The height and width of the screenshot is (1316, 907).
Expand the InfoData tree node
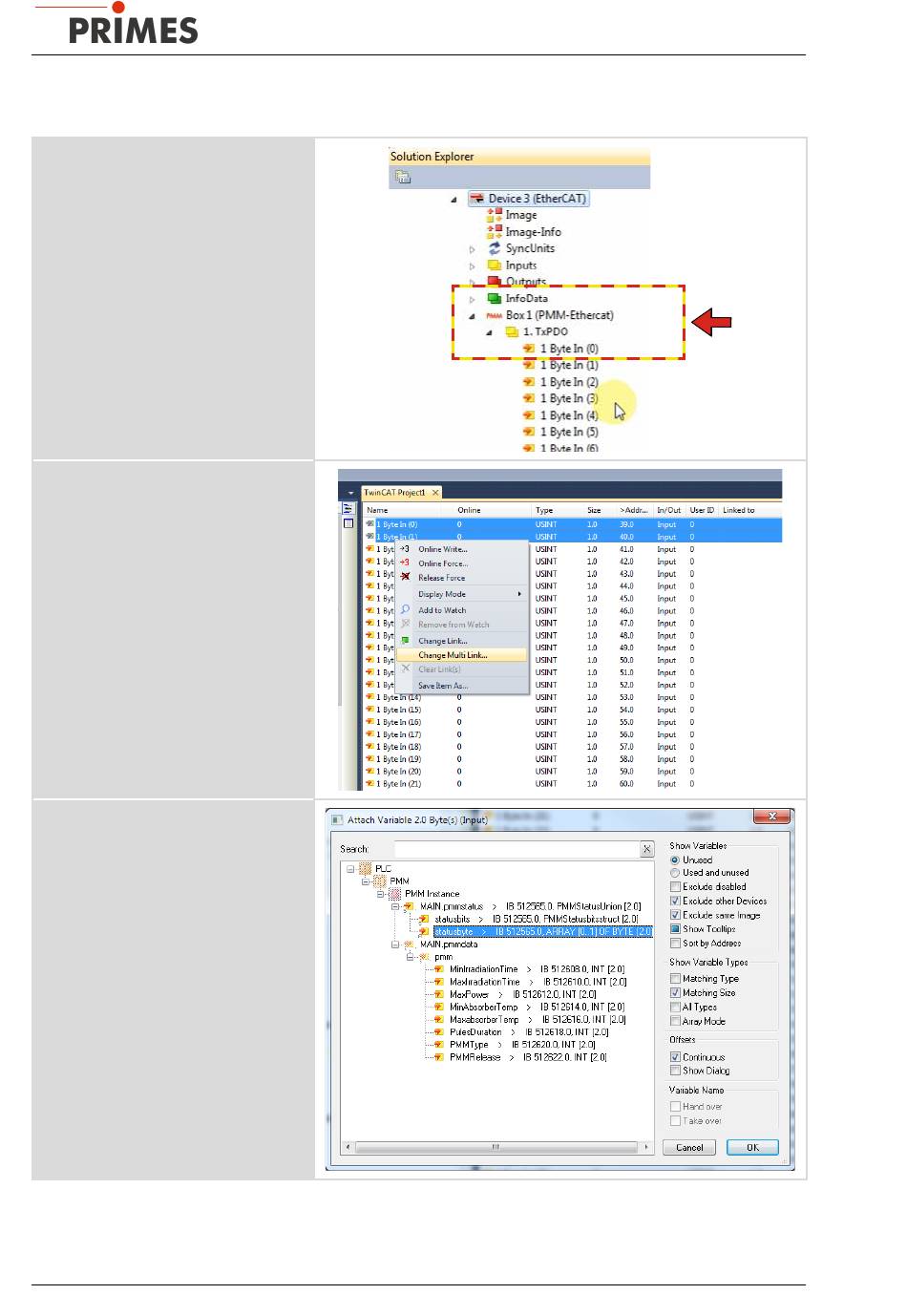(472, 299)
